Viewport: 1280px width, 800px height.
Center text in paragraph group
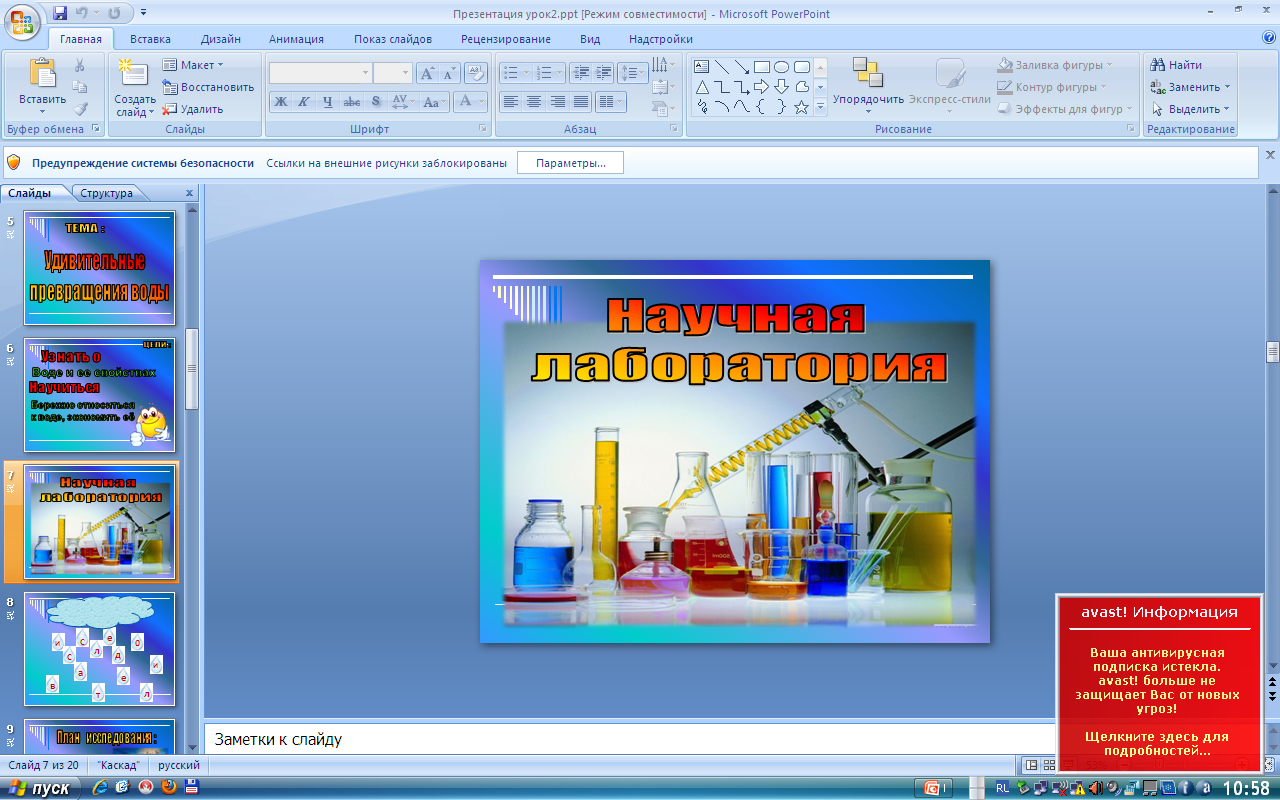point(534,101)
